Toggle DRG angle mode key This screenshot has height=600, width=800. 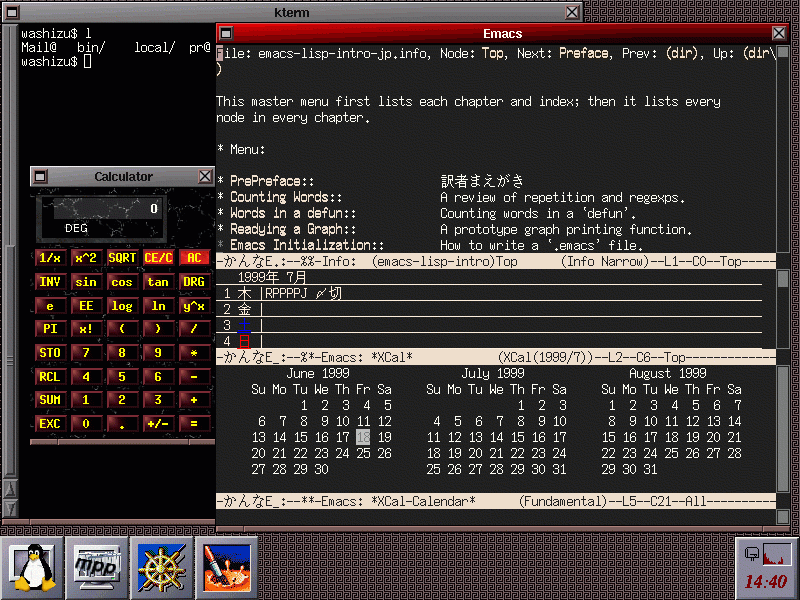click(x=194, y=282)
